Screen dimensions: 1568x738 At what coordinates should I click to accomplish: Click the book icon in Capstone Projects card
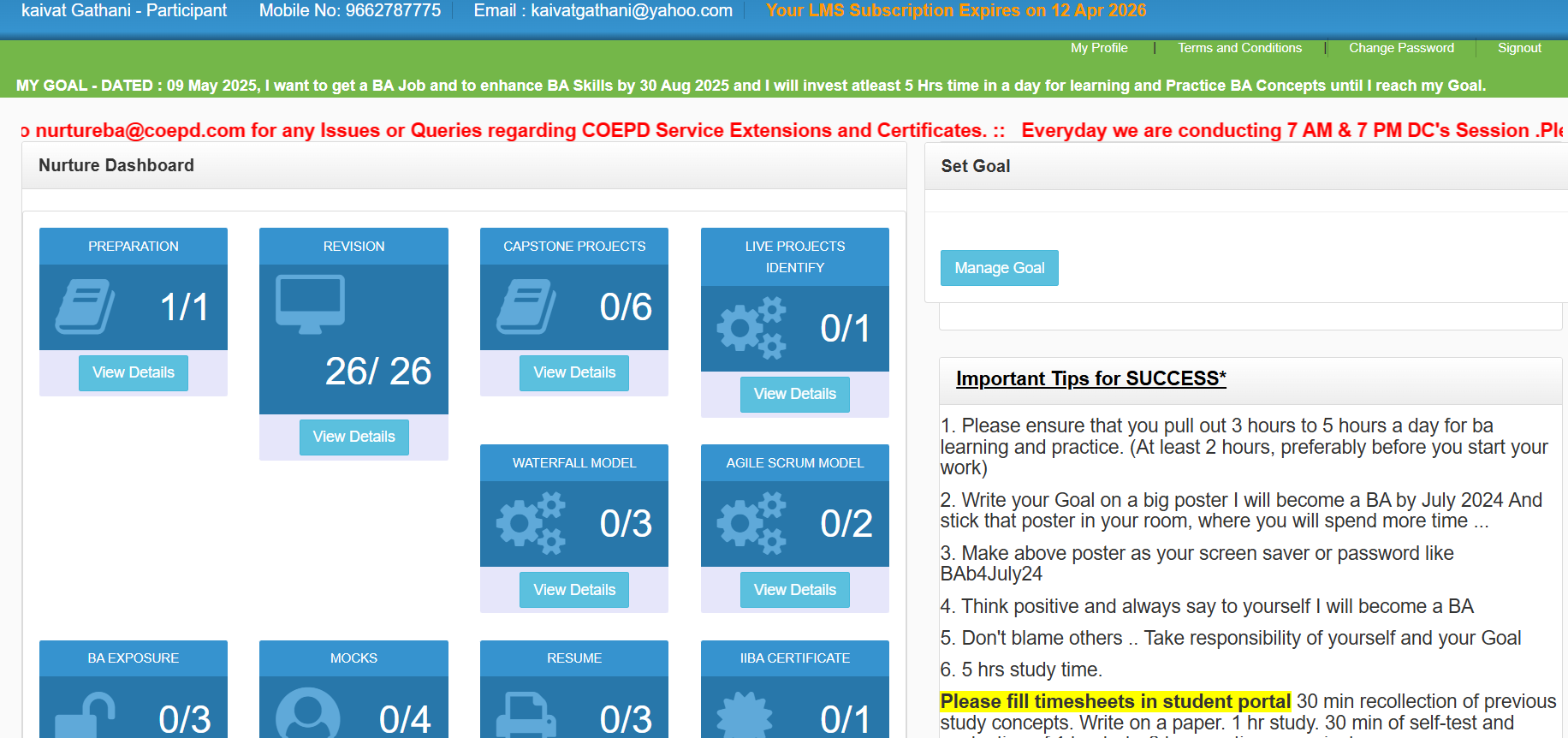526,307
